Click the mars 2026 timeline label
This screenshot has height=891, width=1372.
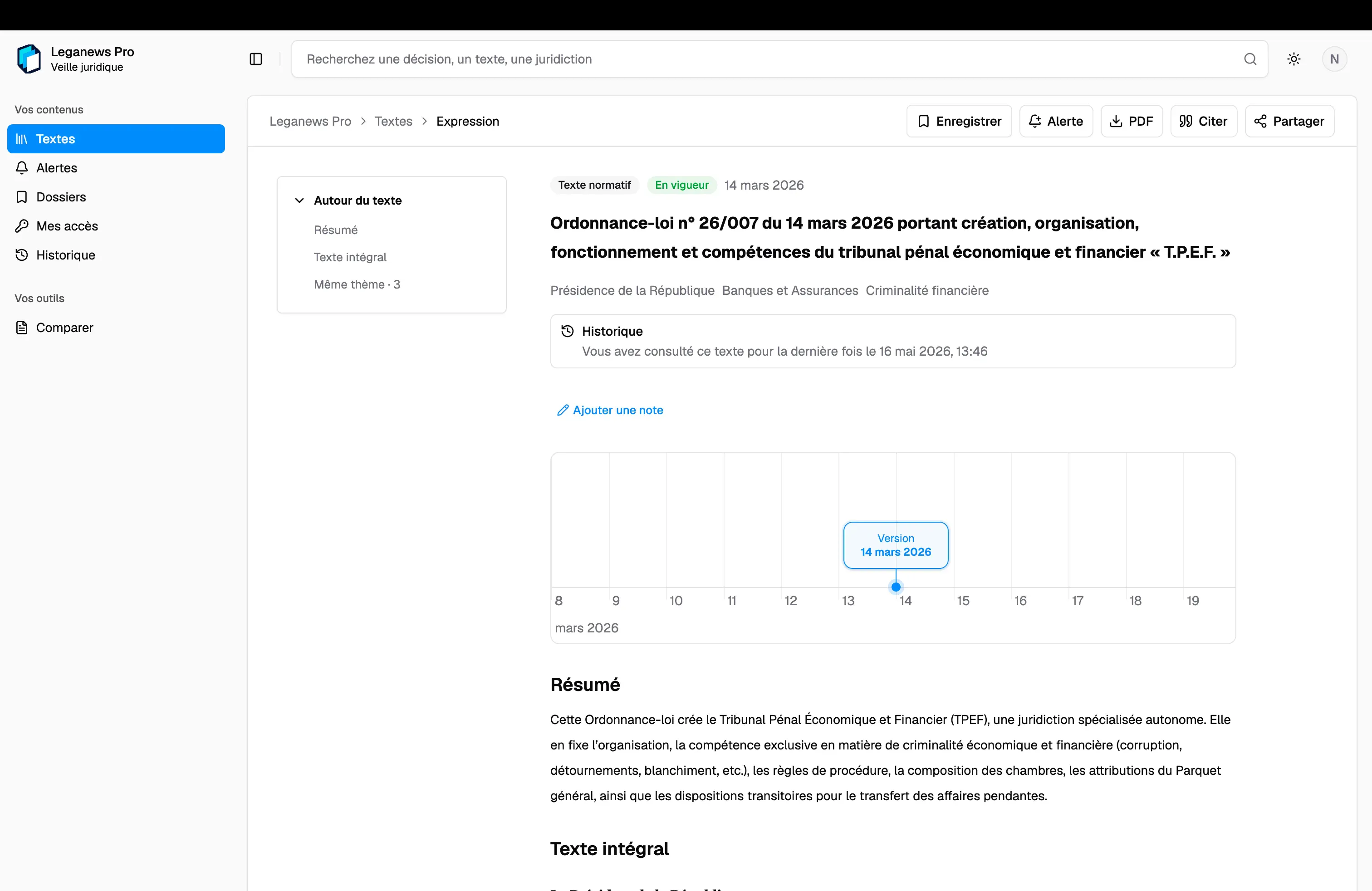586,627
